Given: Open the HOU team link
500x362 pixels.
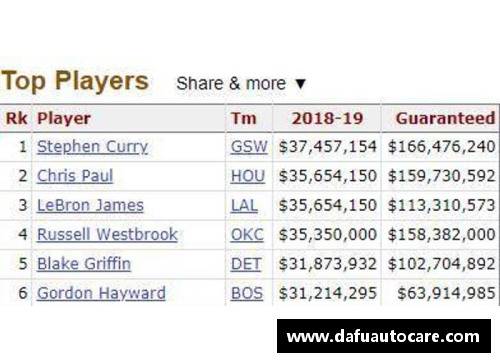Looking at the screenshot, I should tap(248, 176).
